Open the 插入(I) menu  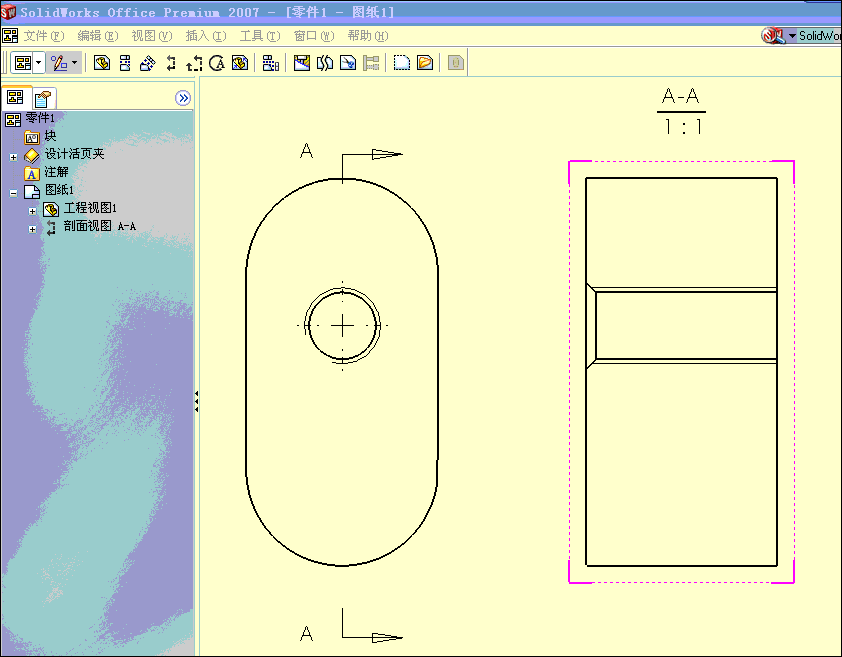coord(206,36)
